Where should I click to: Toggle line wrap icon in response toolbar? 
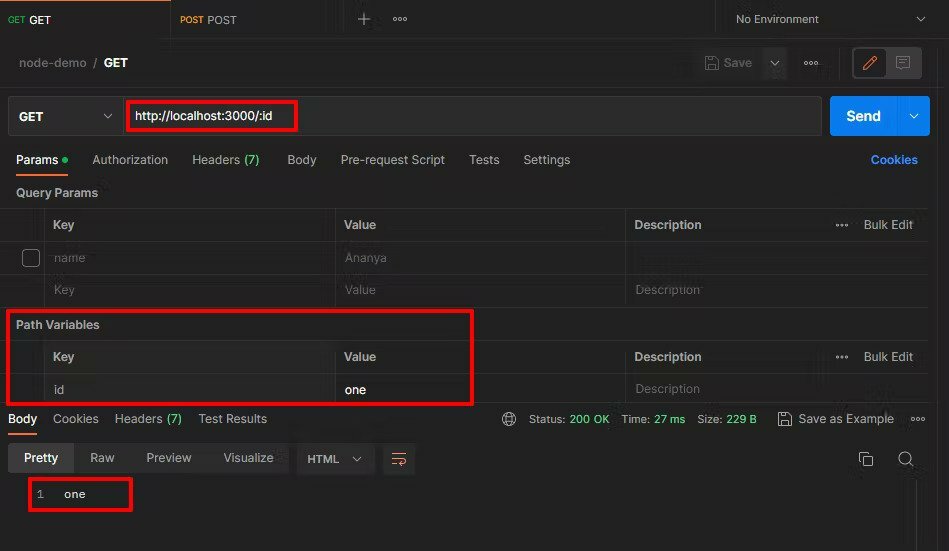399,459
